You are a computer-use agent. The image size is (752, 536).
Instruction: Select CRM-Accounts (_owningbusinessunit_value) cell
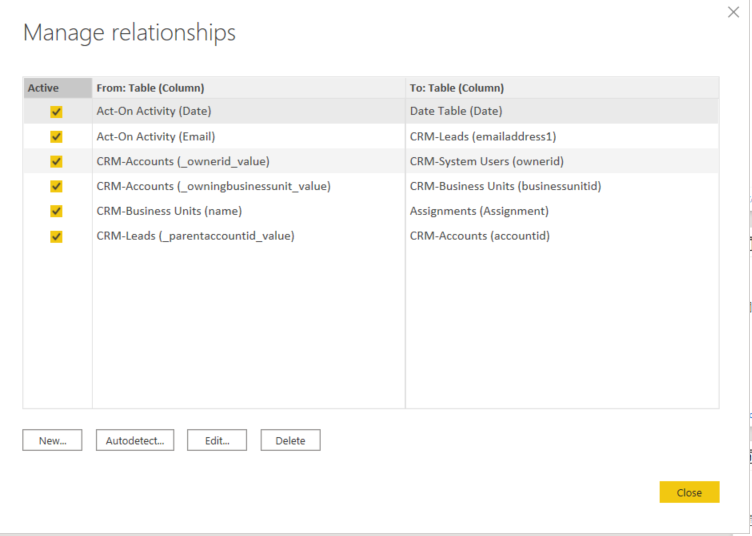click(248, 186)
